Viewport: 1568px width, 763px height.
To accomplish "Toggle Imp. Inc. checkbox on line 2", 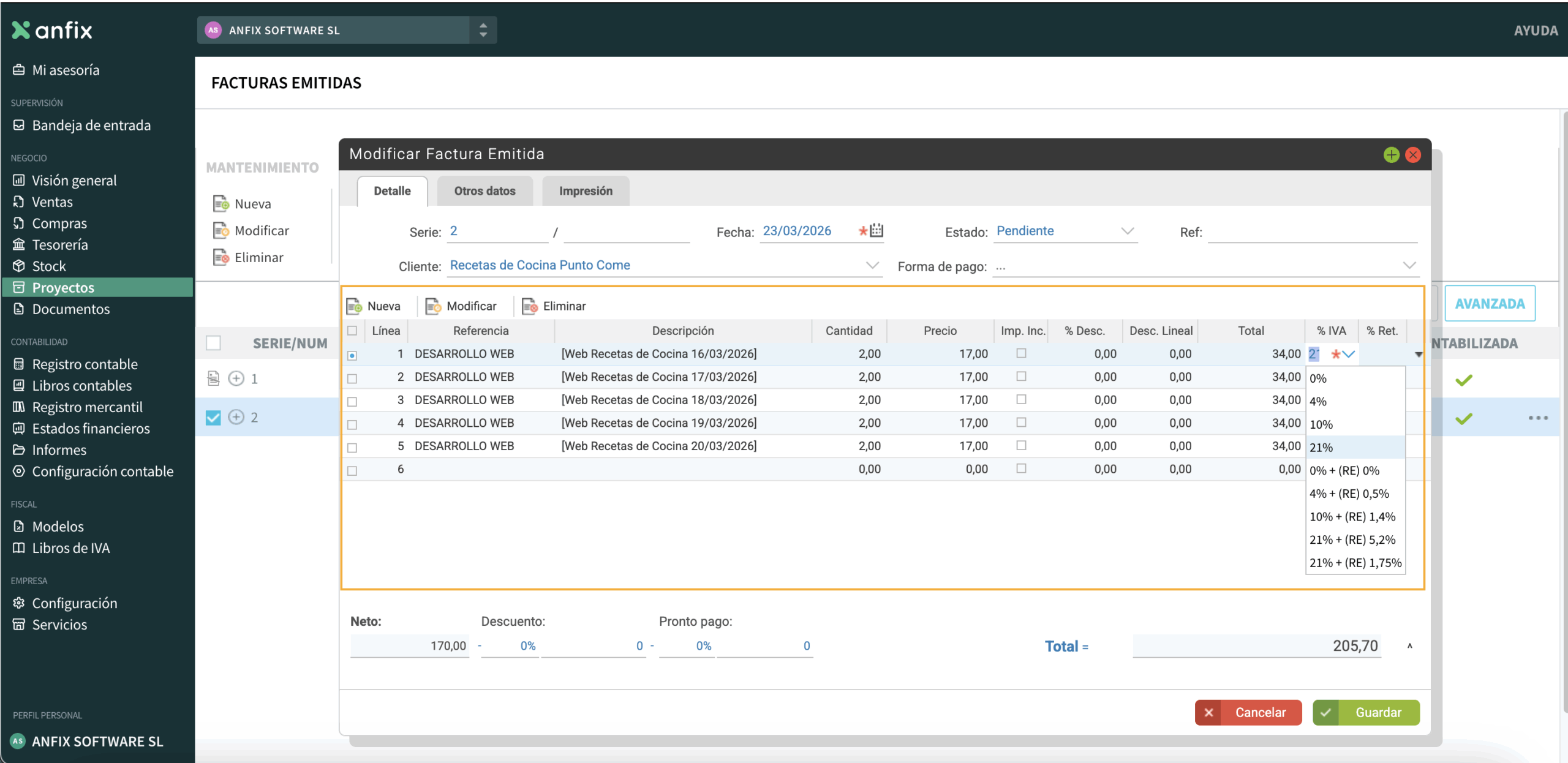I will point(1021,377).
